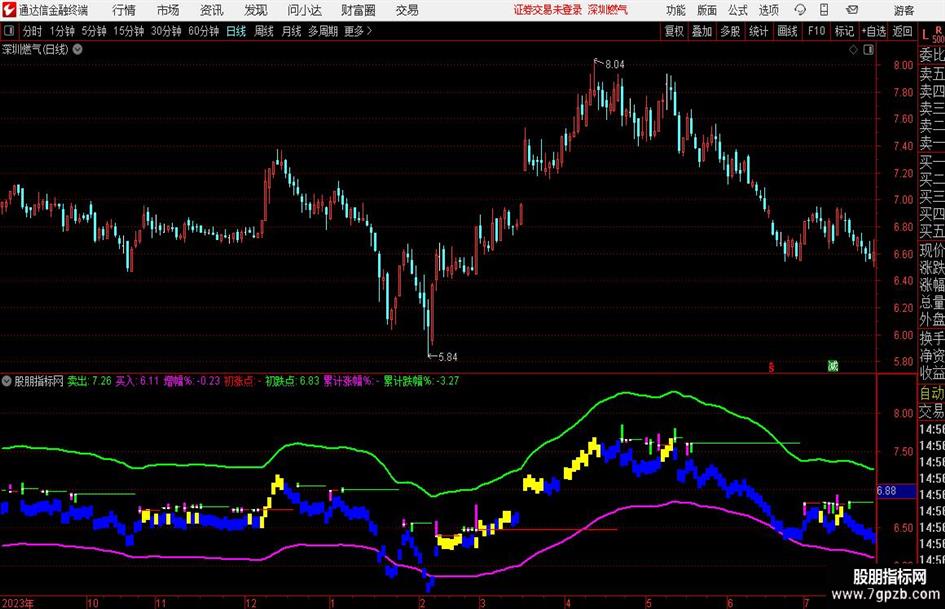Click the 统计 statistics button
945x609 pixels.
(759, 31)
